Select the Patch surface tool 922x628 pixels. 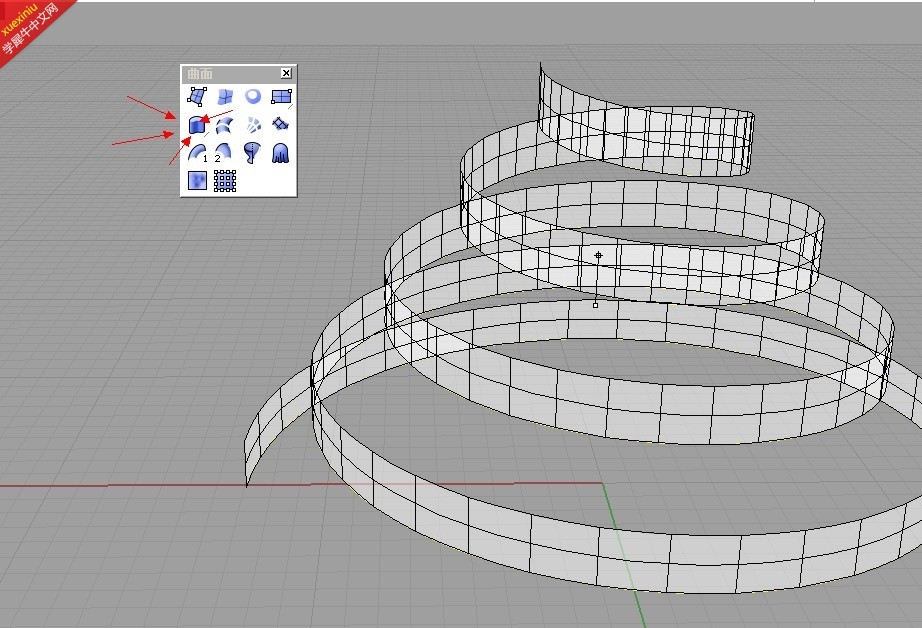pyautogui.click(x=281, y=125)
